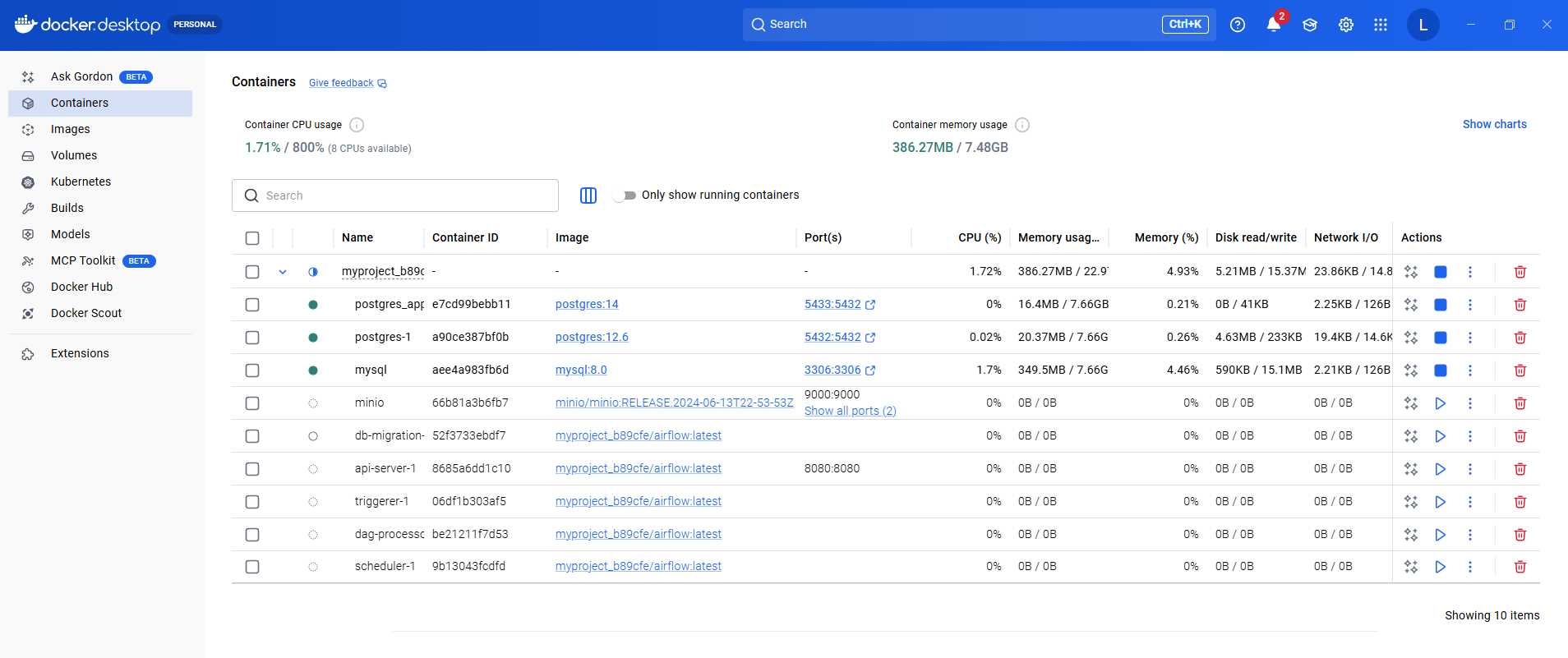Open more actions menu for triggerer-1
The image size is (1568, 658).
pos(1470,502)
